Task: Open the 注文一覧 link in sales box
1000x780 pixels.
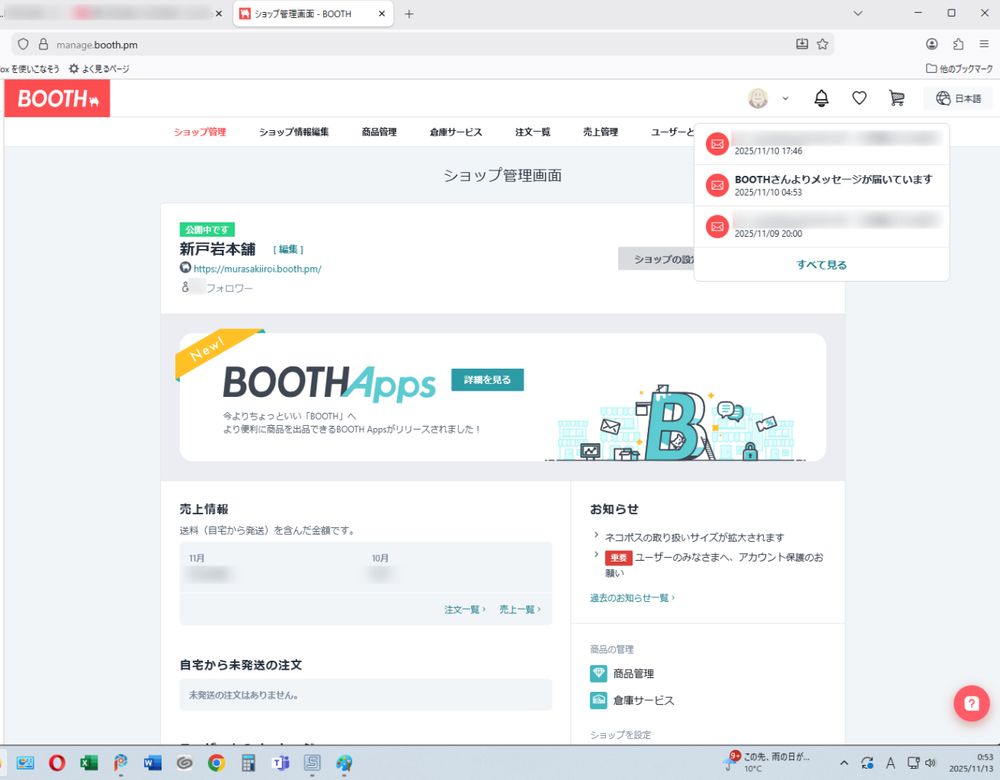Action: [x=464, y=610]
